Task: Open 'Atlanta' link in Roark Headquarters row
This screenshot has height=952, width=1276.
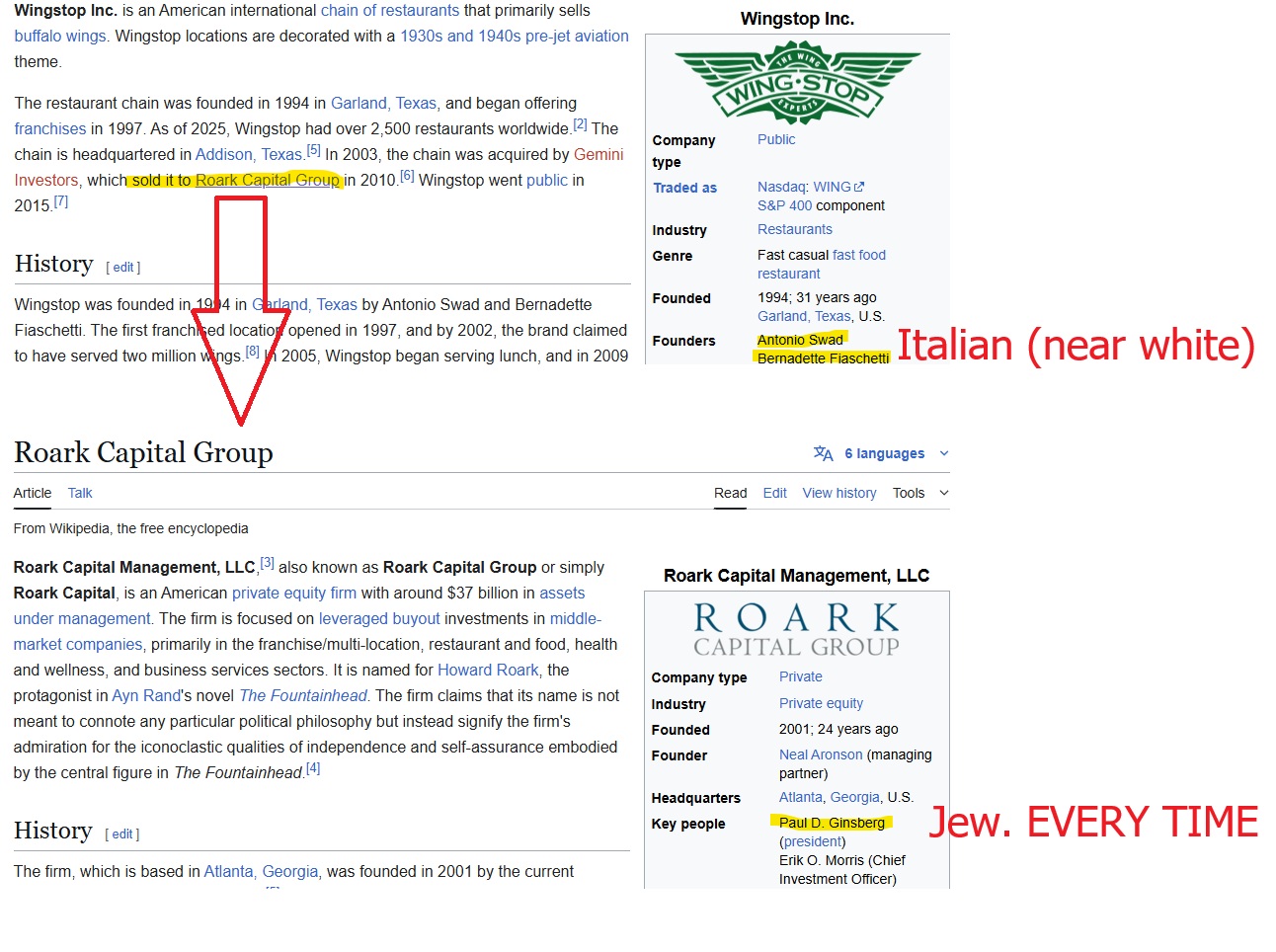Action: point(800,797)
